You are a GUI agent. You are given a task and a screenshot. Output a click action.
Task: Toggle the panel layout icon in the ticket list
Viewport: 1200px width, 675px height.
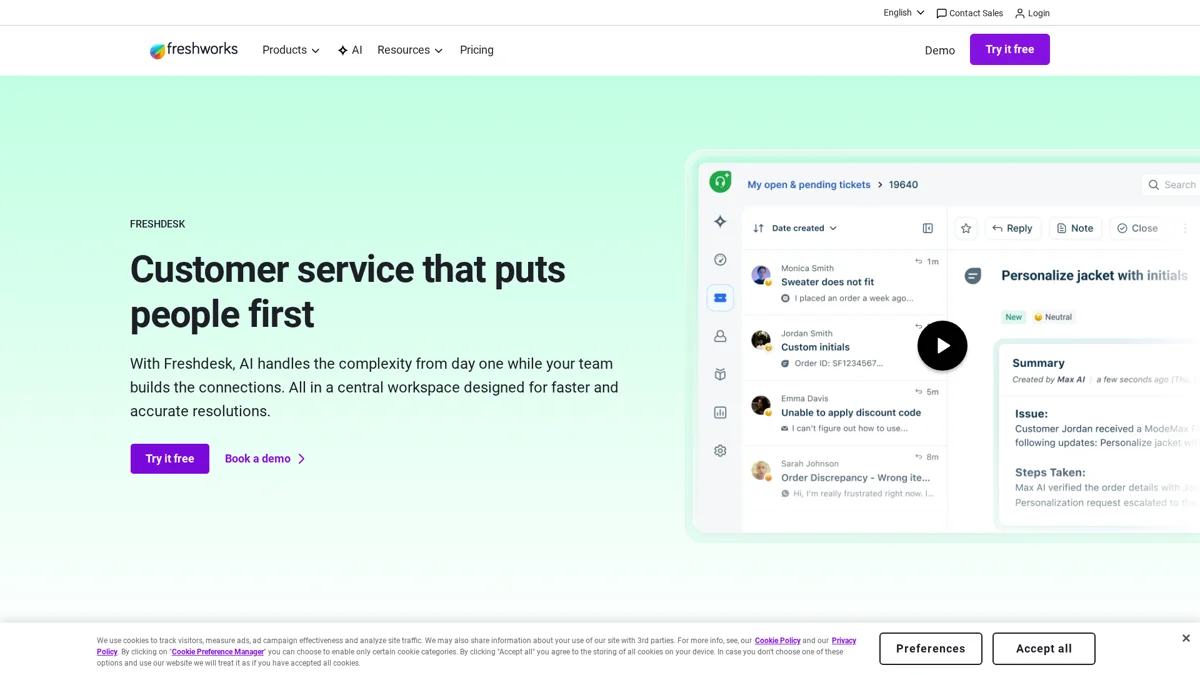(x=928, y=228)
